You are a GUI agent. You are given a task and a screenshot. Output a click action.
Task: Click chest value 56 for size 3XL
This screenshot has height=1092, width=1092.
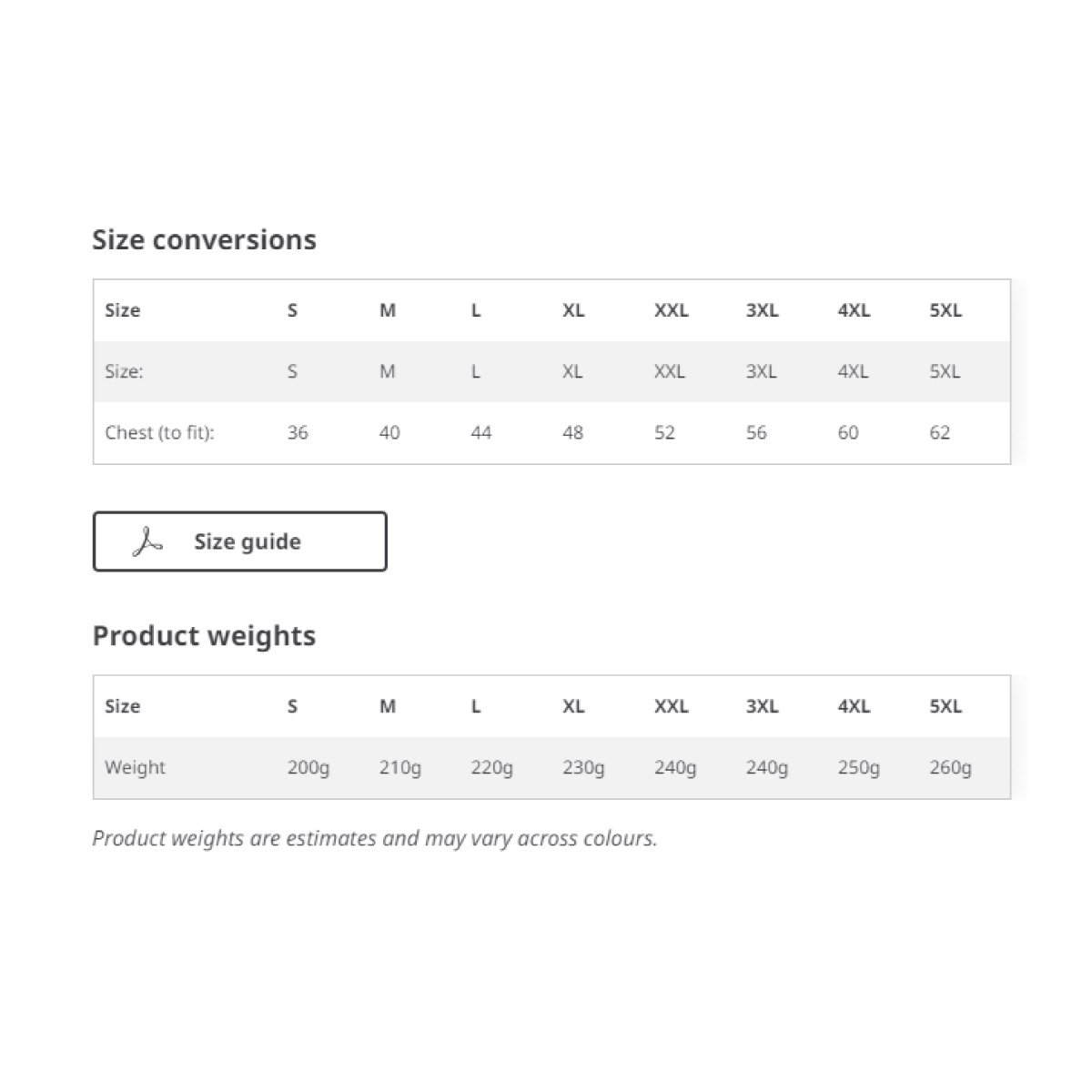(756, 432)
